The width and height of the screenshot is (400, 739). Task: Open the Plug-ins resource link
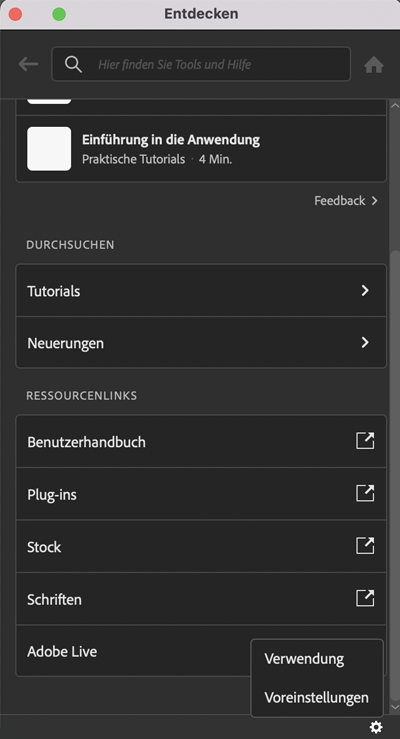click(x=201, y=494)
